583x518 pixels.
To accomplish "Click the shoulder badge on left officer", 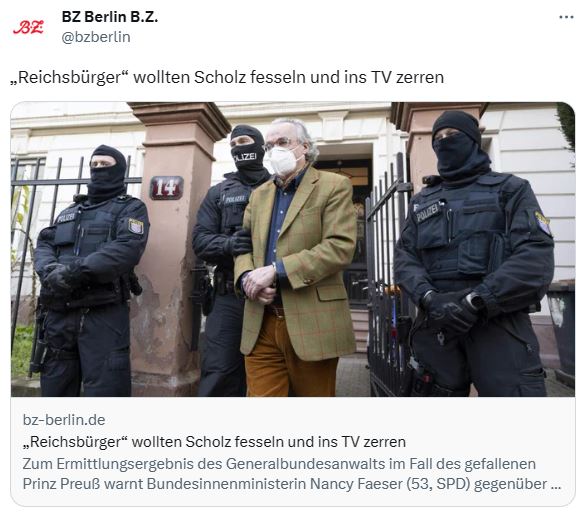I will (x=136, y=226).
